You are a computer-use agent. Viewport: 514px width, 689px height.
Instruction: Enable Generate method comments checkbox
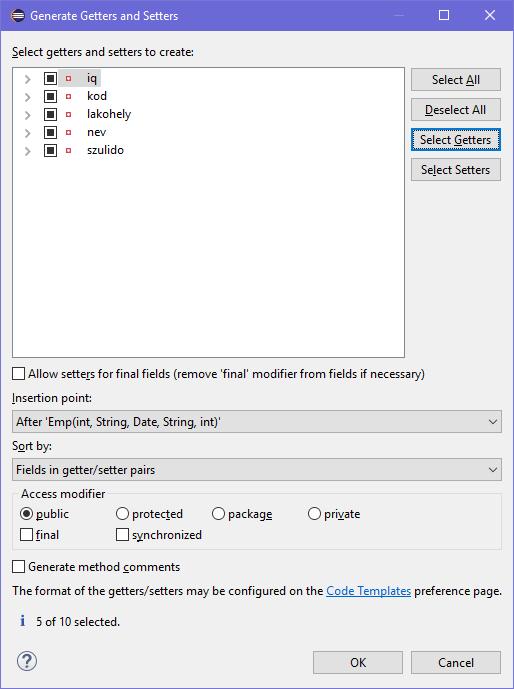click(18, 567)
